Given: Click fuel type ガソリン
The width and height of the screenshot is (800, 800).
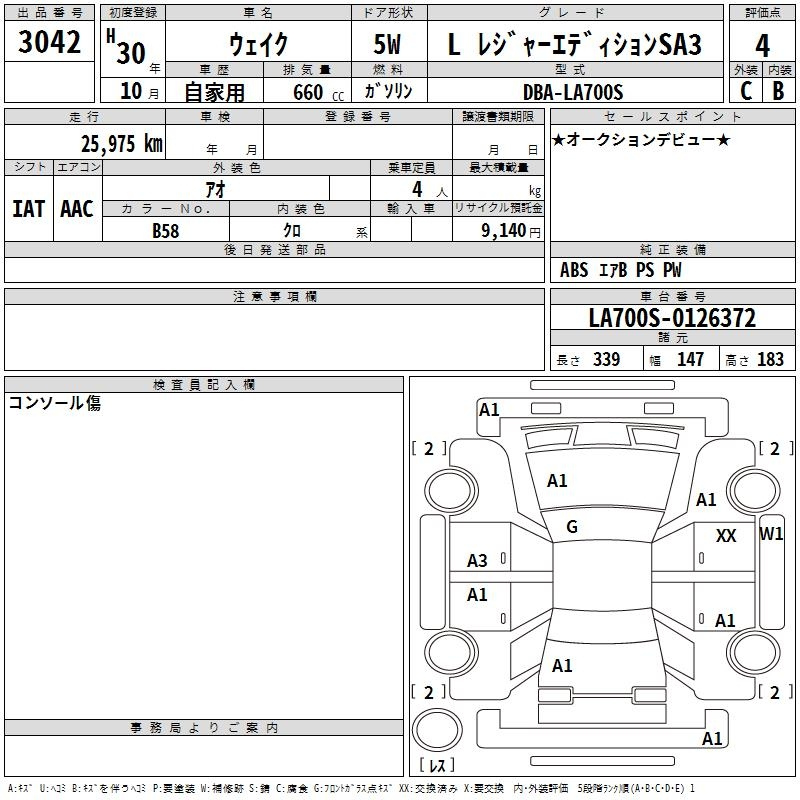Looking at the screenshot, I should point(388,91).
